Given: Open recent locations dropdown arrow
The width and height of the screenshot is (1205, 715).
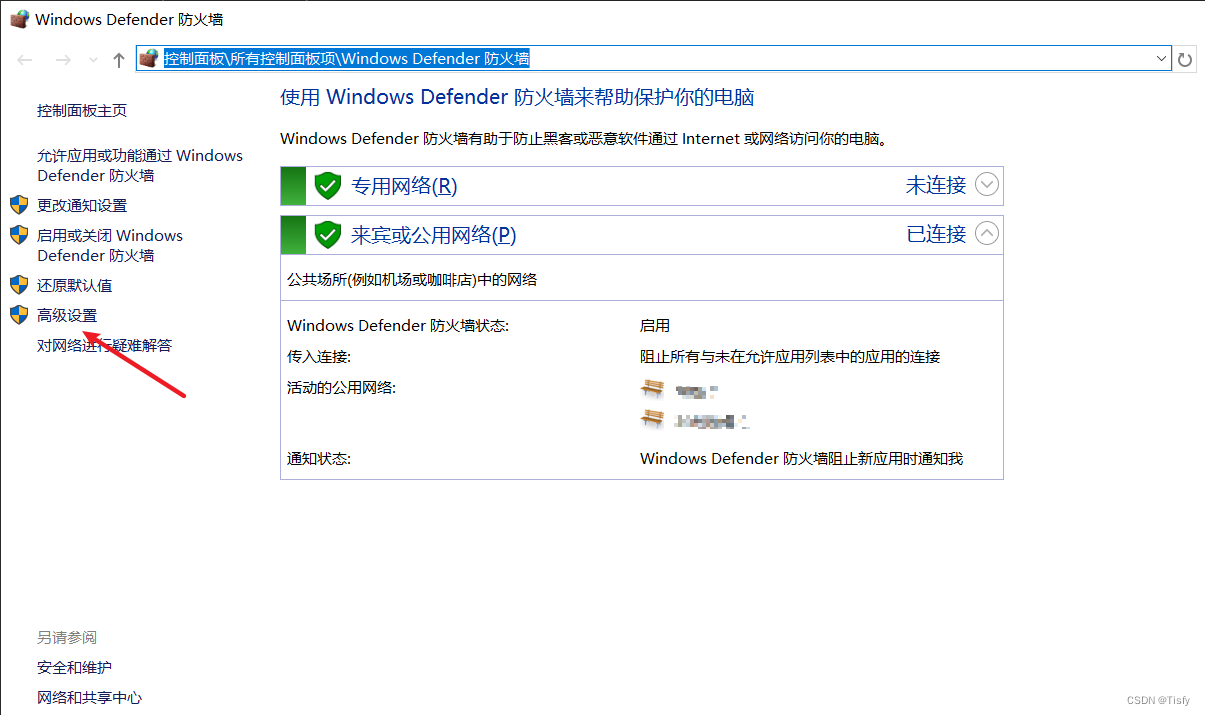Looking at the screenshot, I should (93, 60).
